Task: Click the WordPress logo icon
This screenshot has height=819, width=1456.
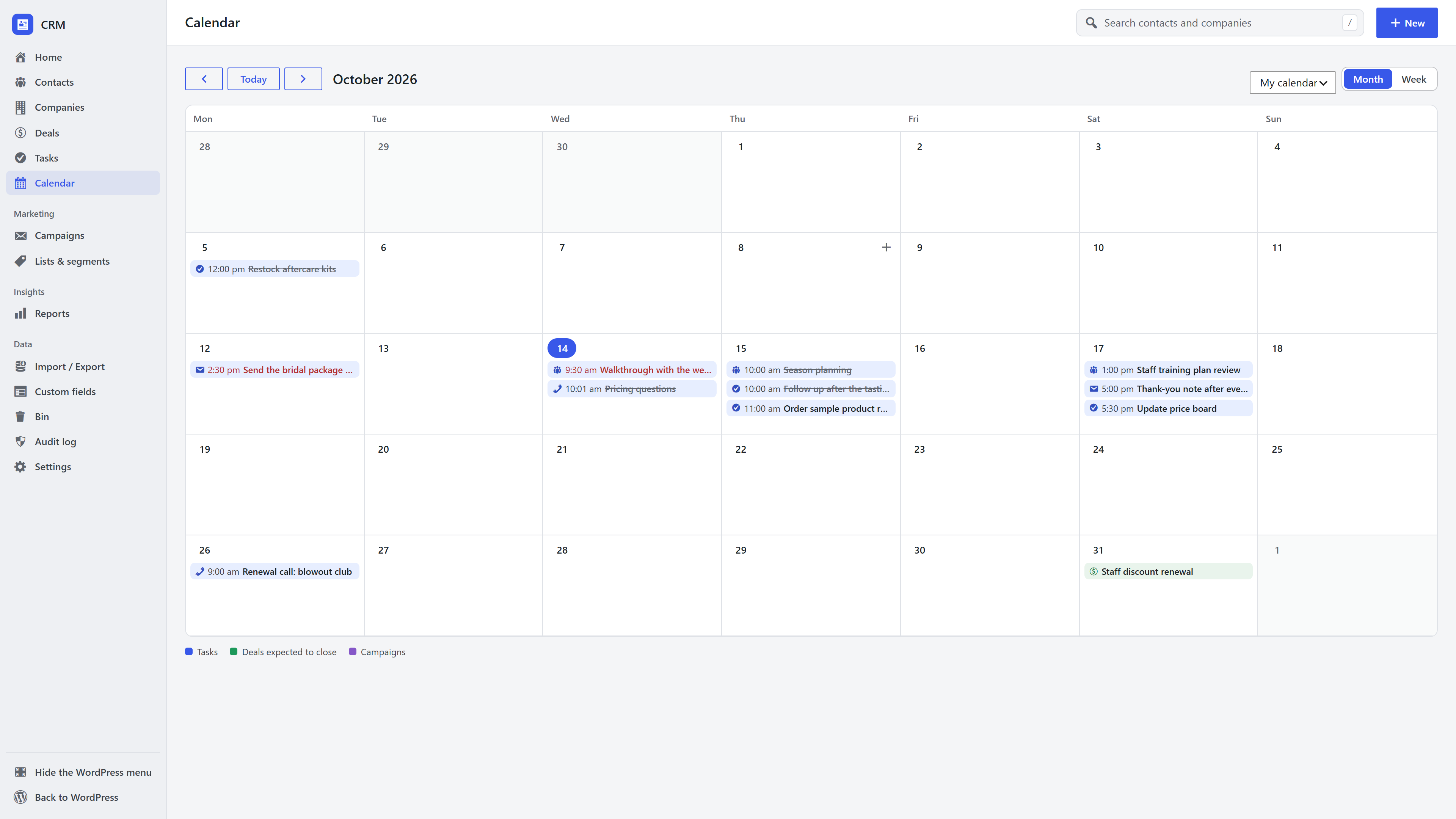Action: 21,797
